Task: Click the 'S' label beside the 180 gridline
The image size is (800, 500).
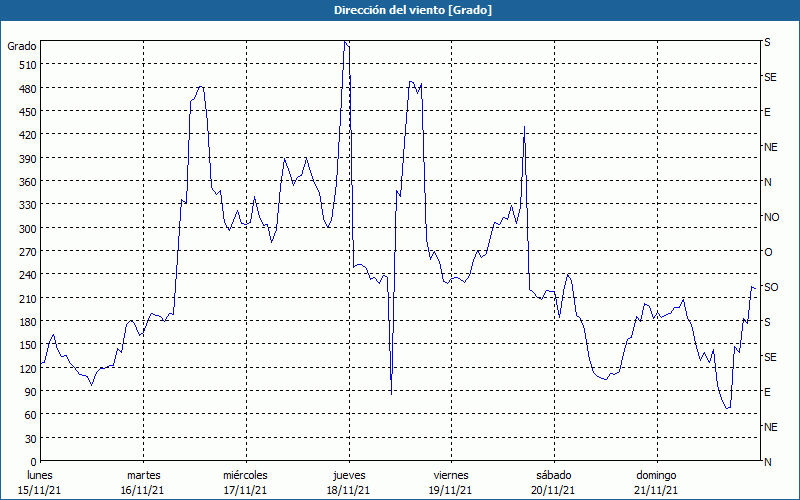Action: 767,322
